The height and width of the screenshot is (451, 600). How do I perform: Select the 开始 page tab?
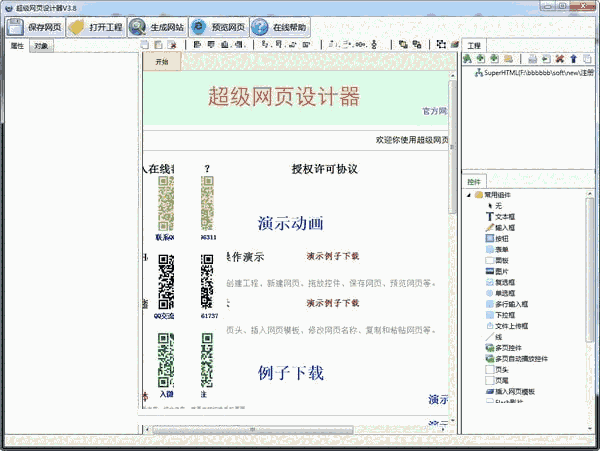(x=162, y=62)
